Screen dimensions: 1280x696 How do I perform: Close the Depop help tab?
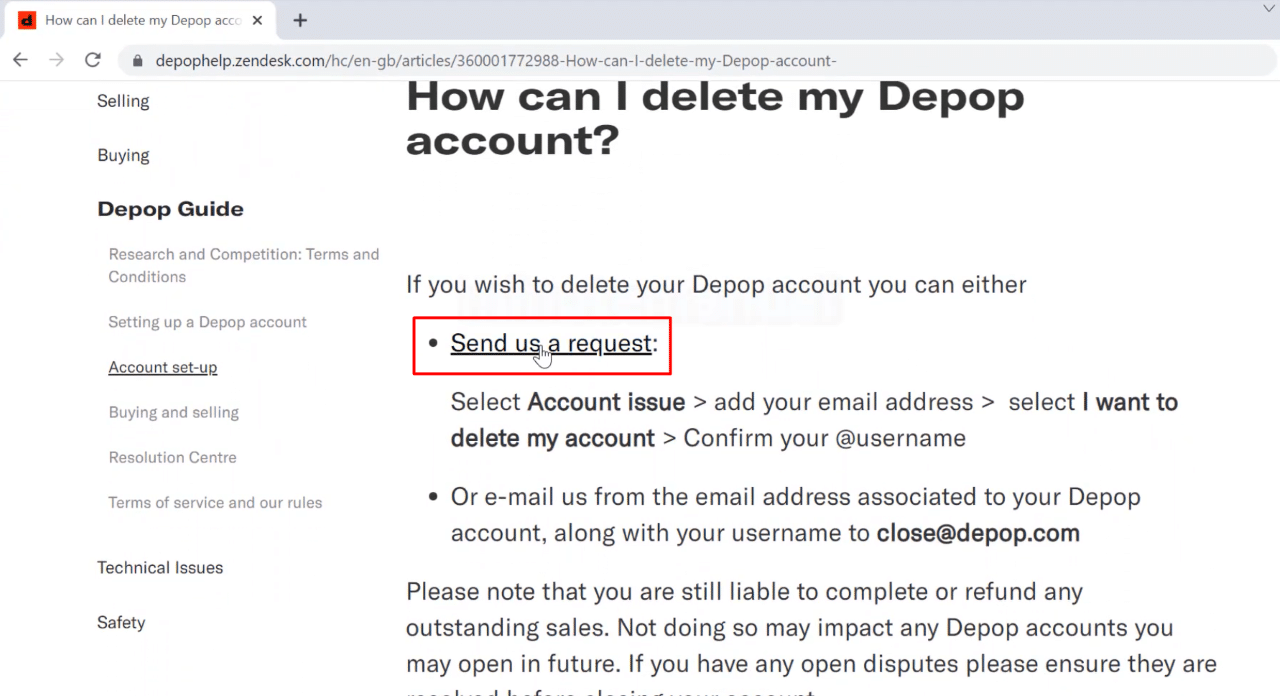pyautogui.click(x=258, y=20)
